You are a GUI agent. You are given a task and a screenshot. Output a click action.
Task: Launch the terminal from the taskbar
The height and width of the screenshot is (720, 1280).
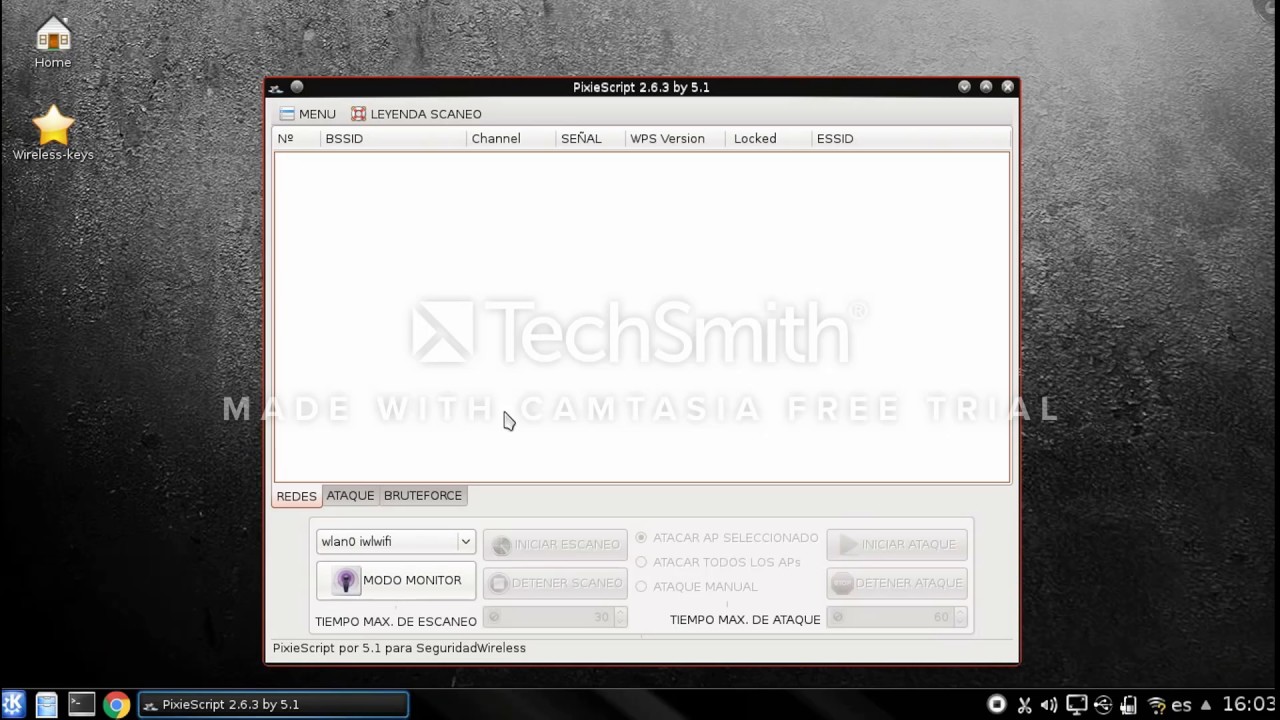pyautogui.click(x=81, y=705)
